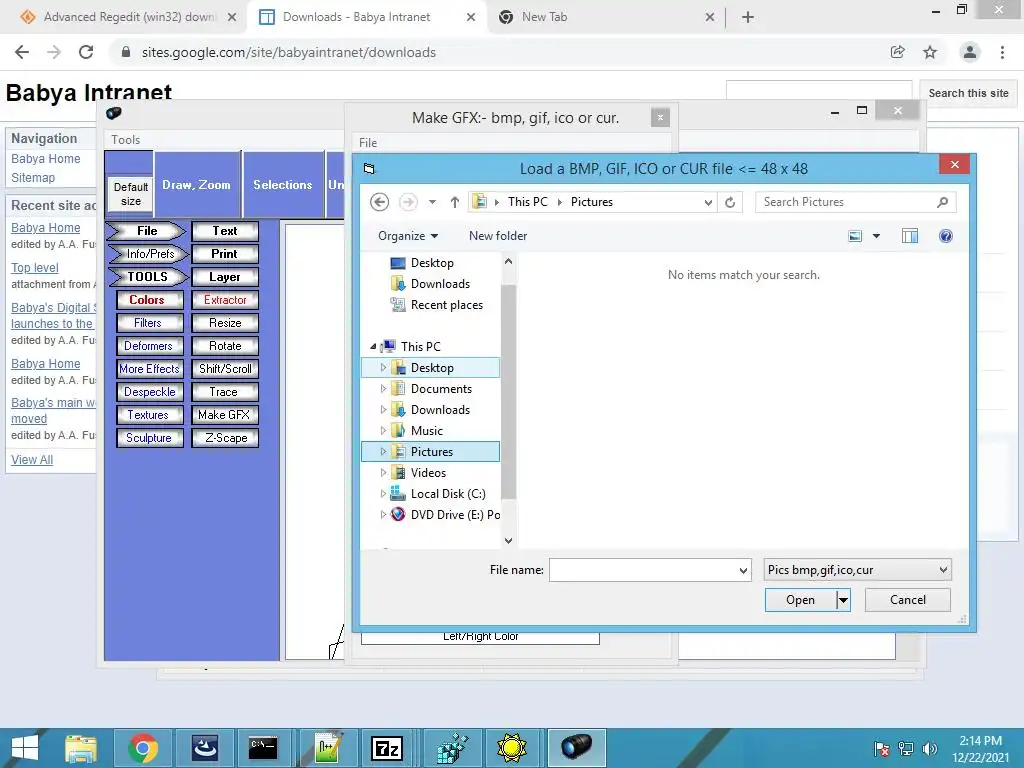Bookmark this page with the star
Screen dimensions: 1024x768
(930, 52)
